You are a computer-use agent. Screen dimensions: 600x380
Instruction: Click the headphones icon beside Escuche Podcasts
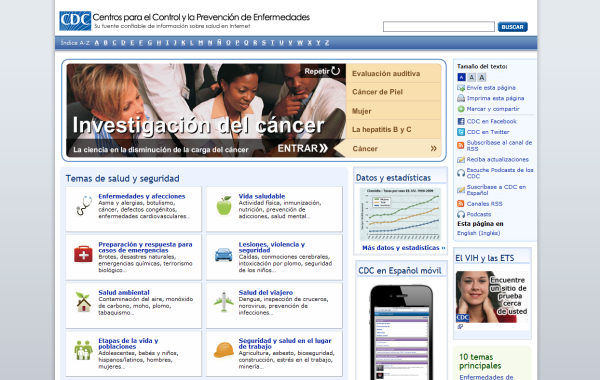click(x=461, y=173)
